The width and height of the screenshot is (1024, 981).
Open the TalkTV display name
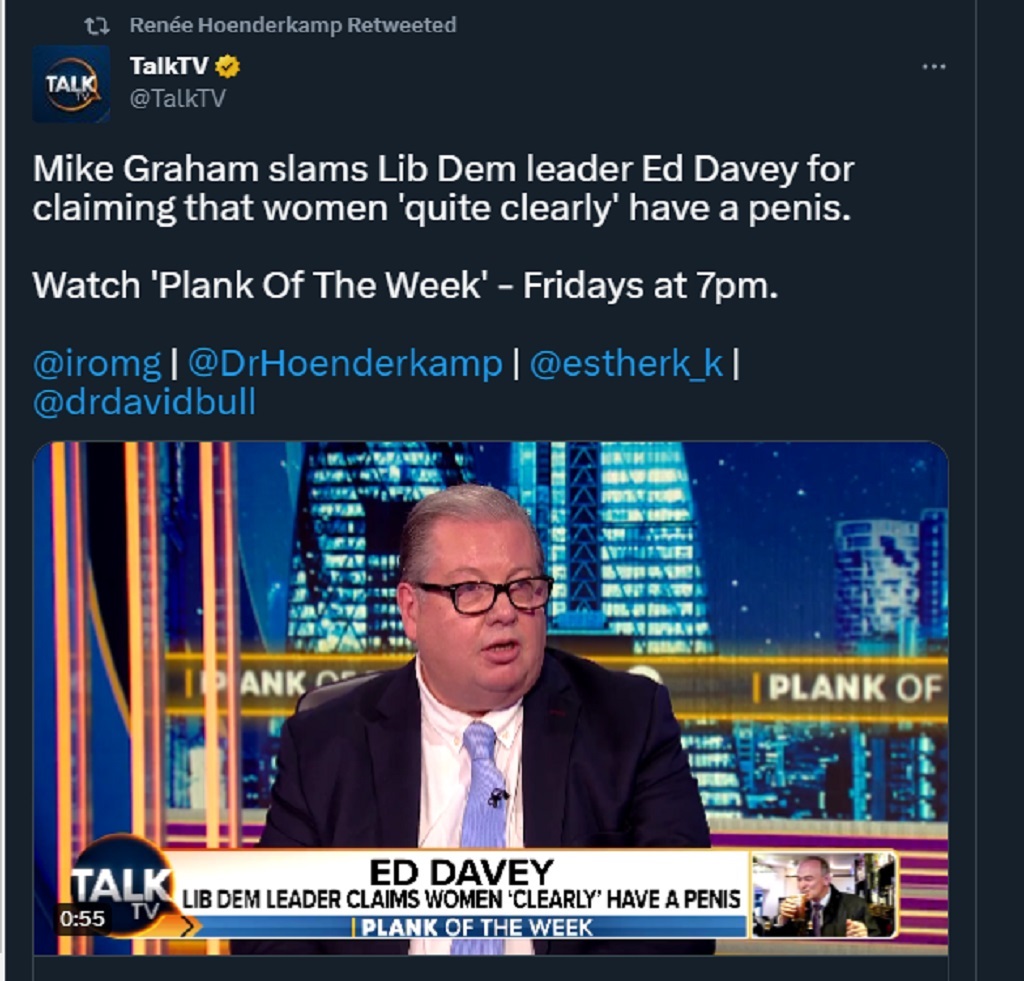point(168,65)
